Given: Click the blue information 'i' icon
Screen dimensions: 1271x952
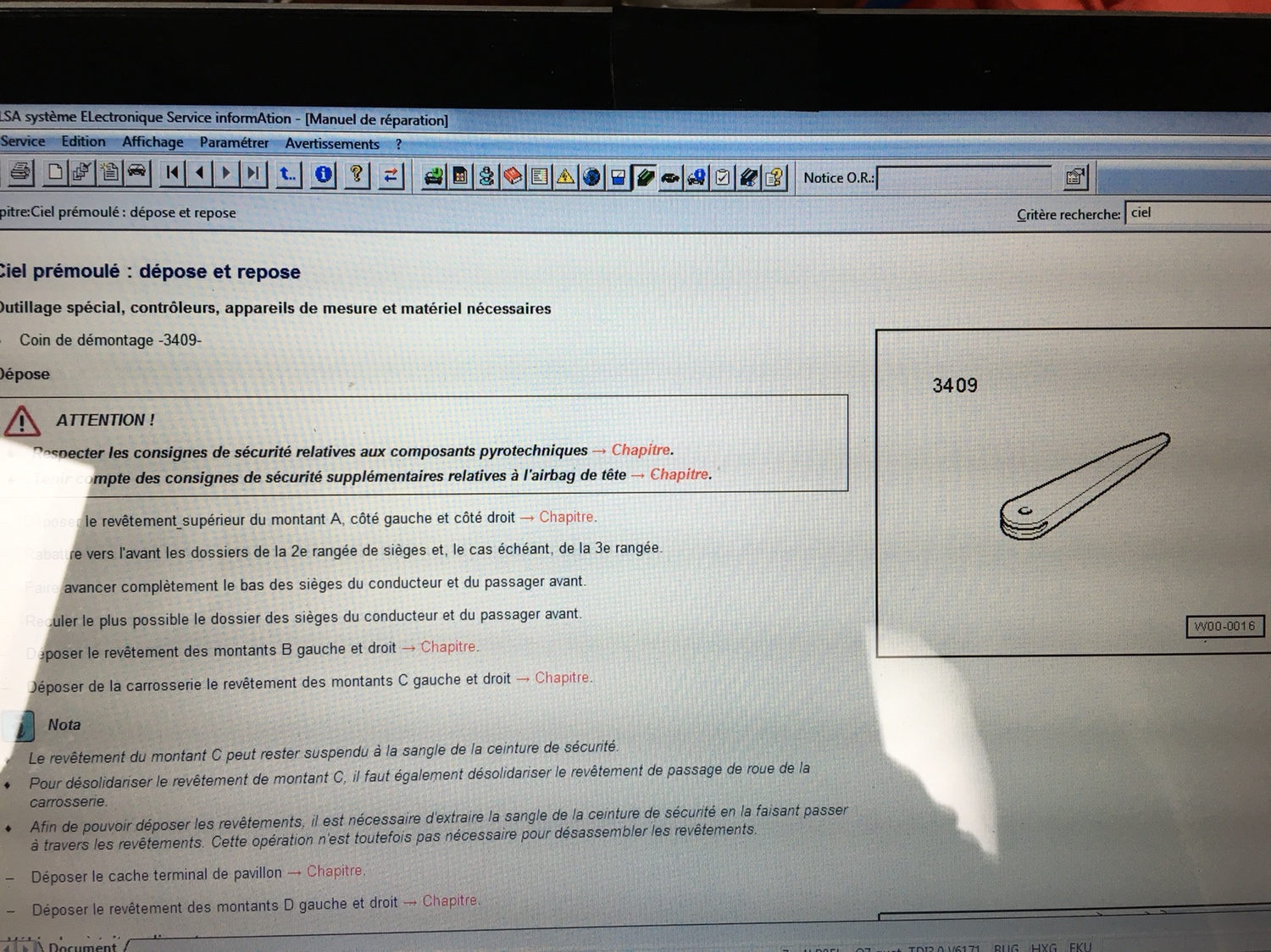Looking at the screenshot, I should (323, 174).
